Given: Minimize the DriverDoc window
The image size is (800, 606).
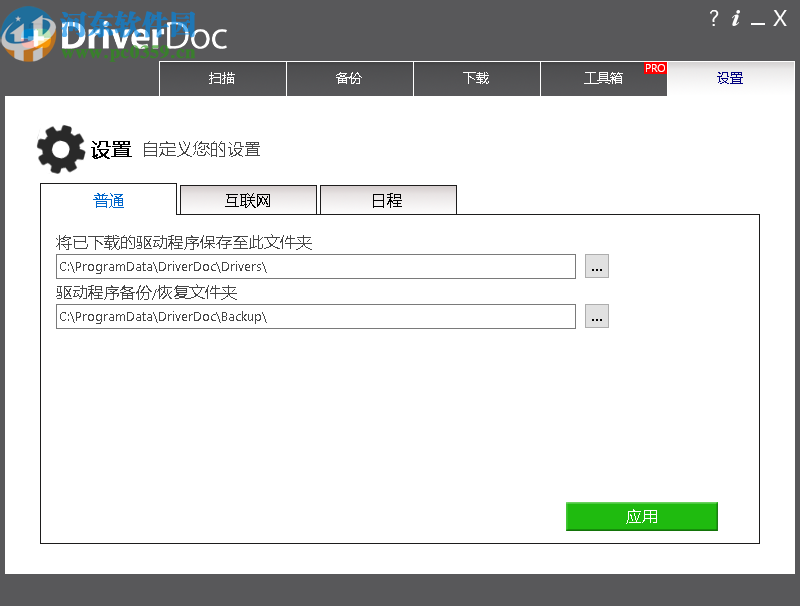Looking at the screenshot, I should tap(758, 18).
